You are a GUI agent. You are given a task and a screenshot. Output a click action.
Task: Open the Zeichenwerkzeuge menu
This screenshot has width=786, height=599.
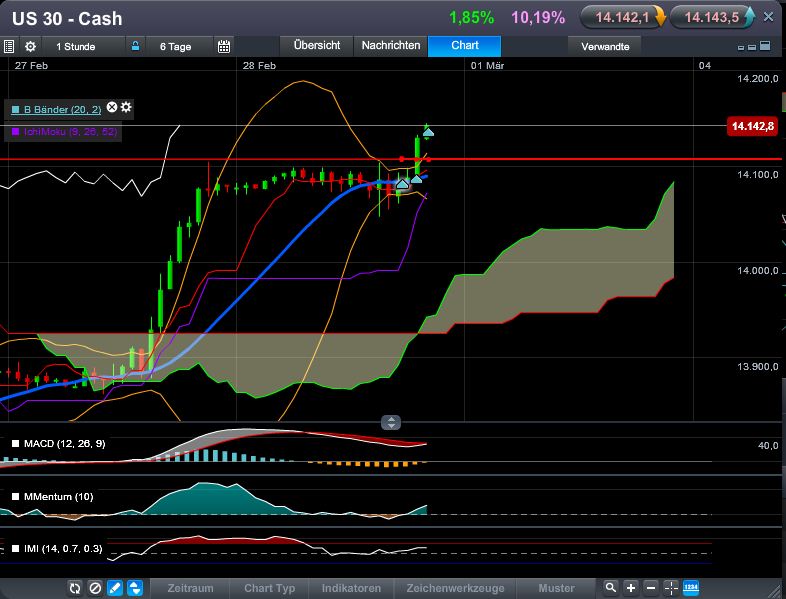[x=455, y=588]
